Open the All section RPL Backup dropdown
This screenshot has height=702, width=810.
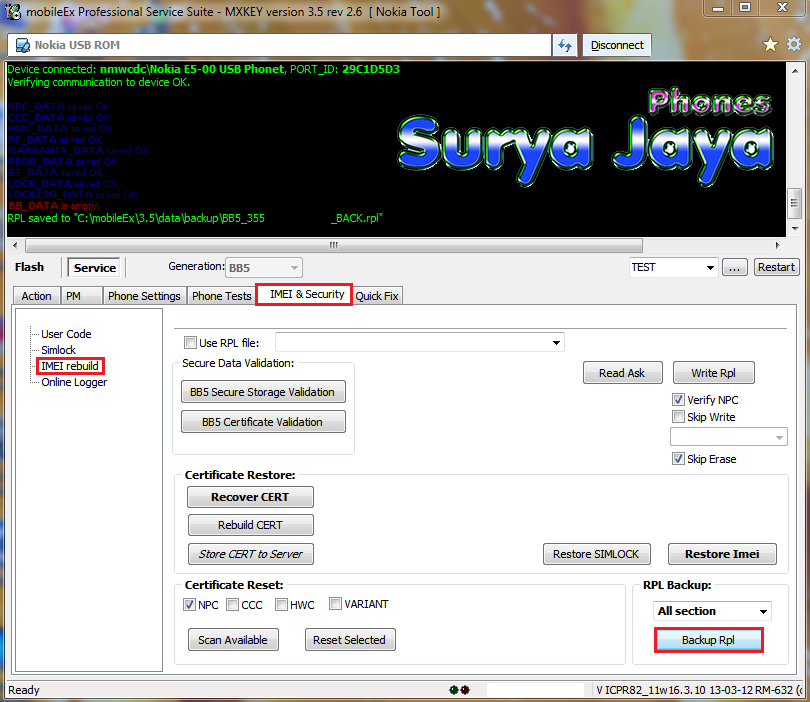point(712,611)
